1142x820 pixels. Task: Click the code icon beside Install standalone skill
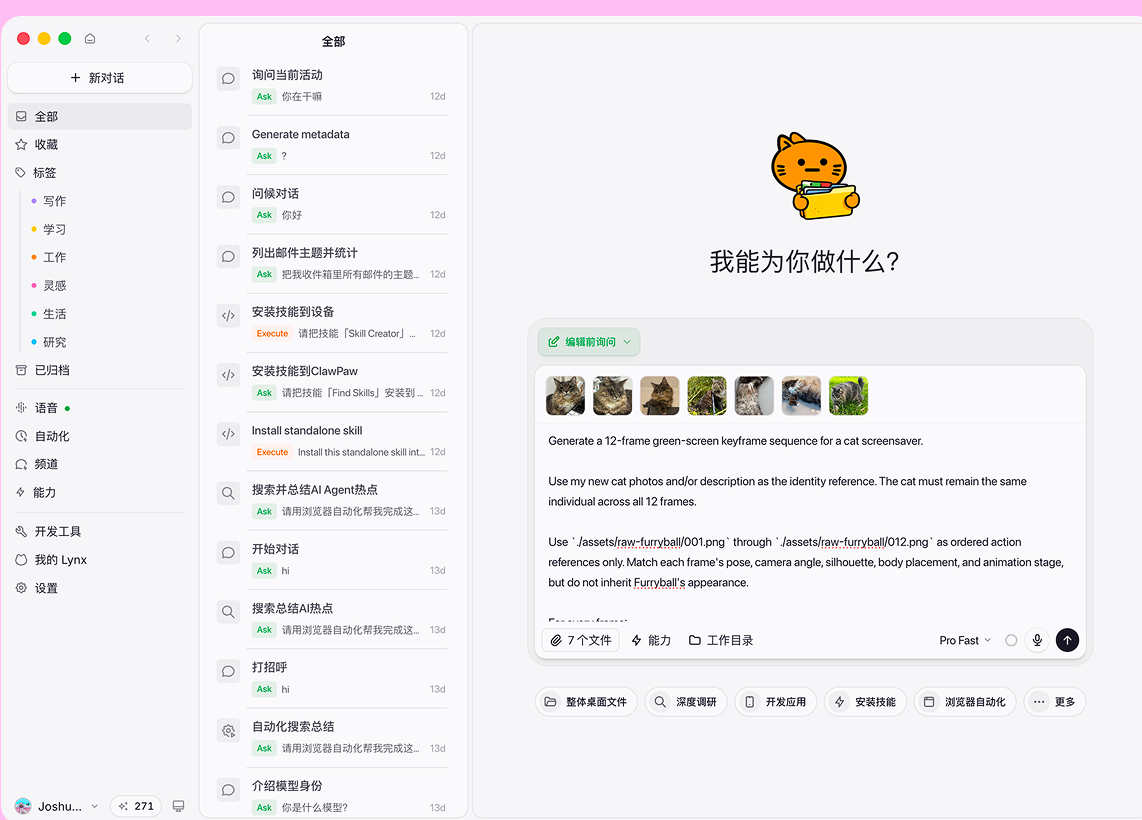(x=228, y=435)
